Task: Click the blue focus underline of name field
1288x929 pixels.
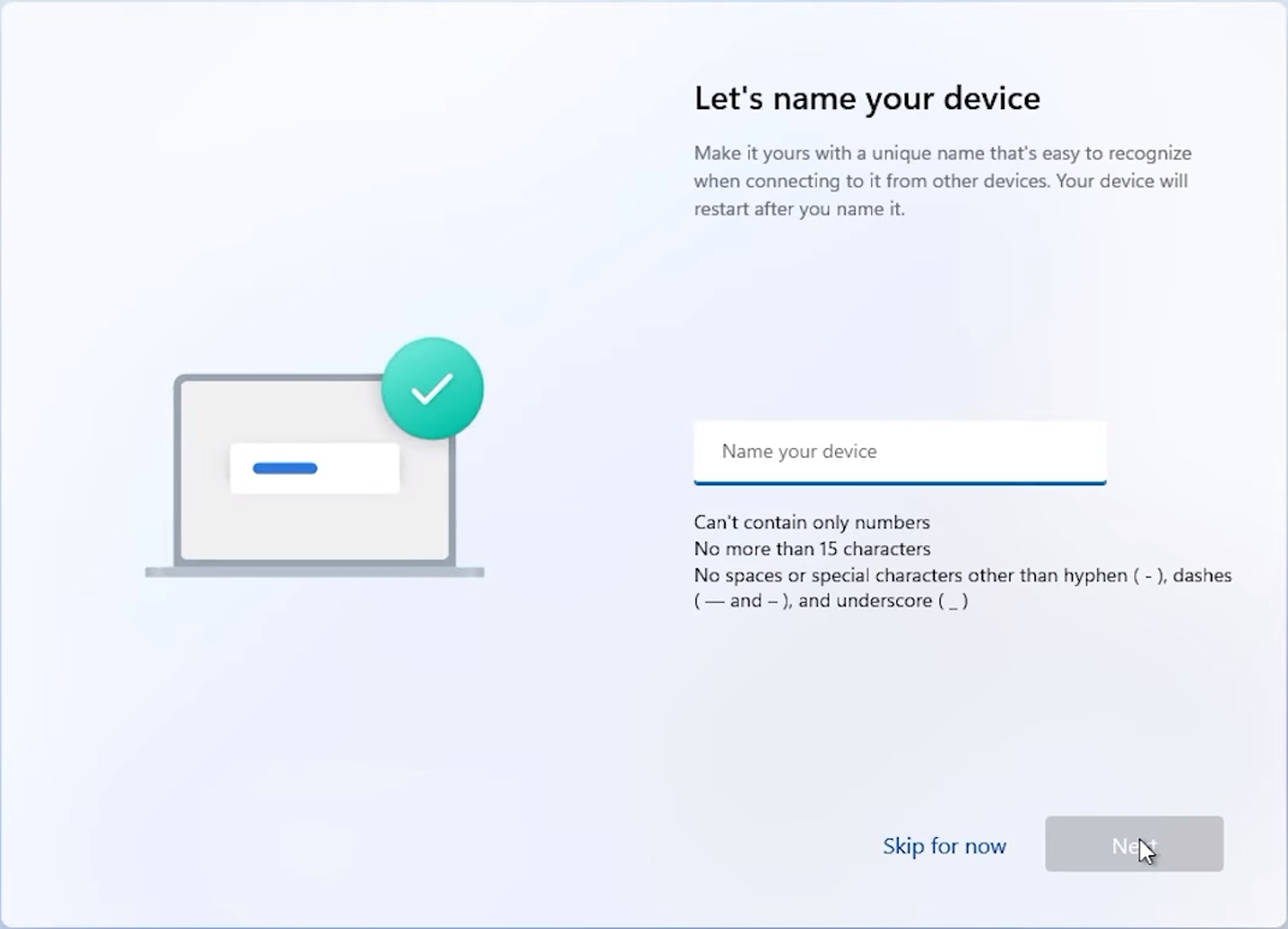Action: (899, 483)
